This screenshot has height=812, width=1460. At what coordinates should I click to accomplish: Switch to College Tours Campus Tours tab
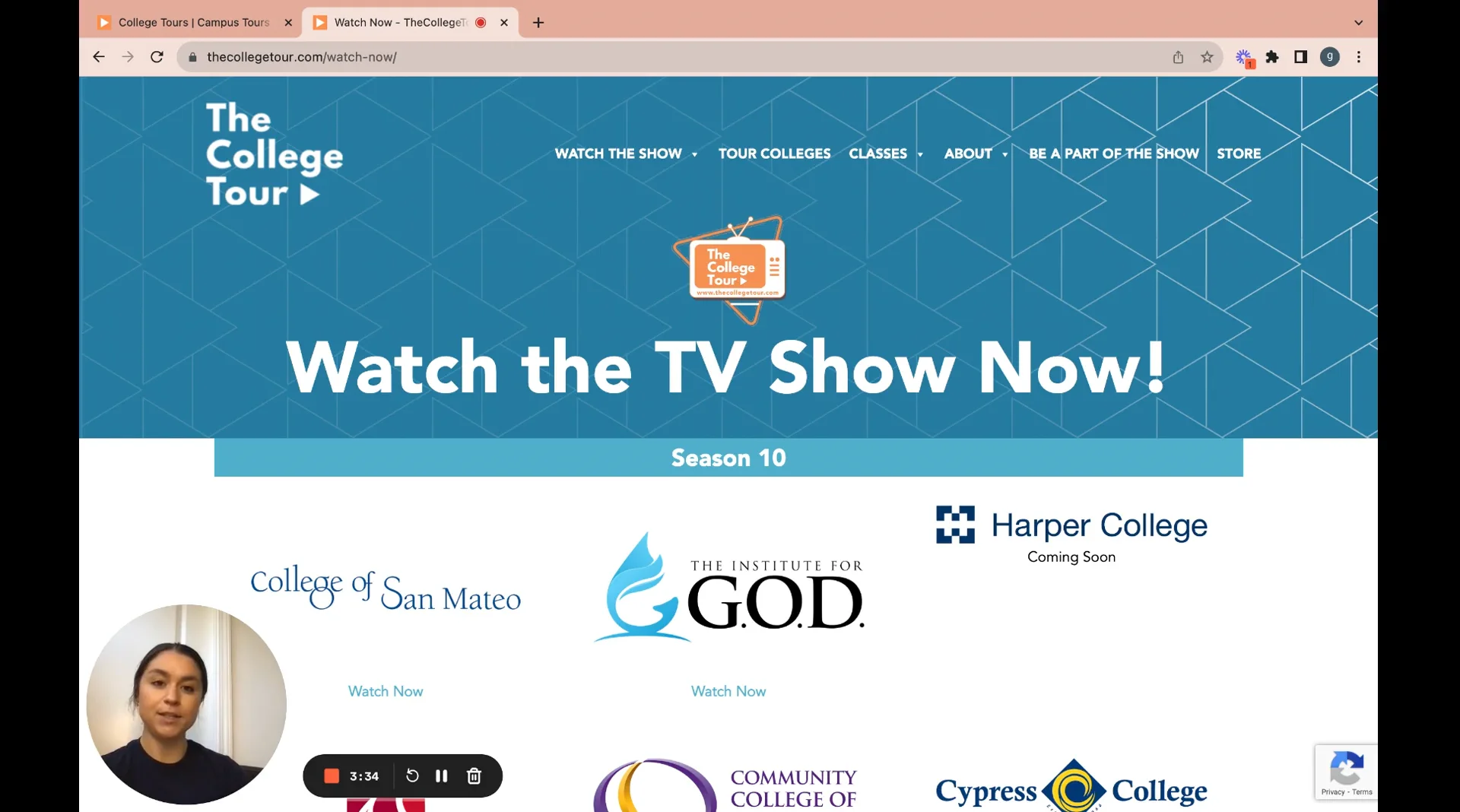[x=194, y=23]
